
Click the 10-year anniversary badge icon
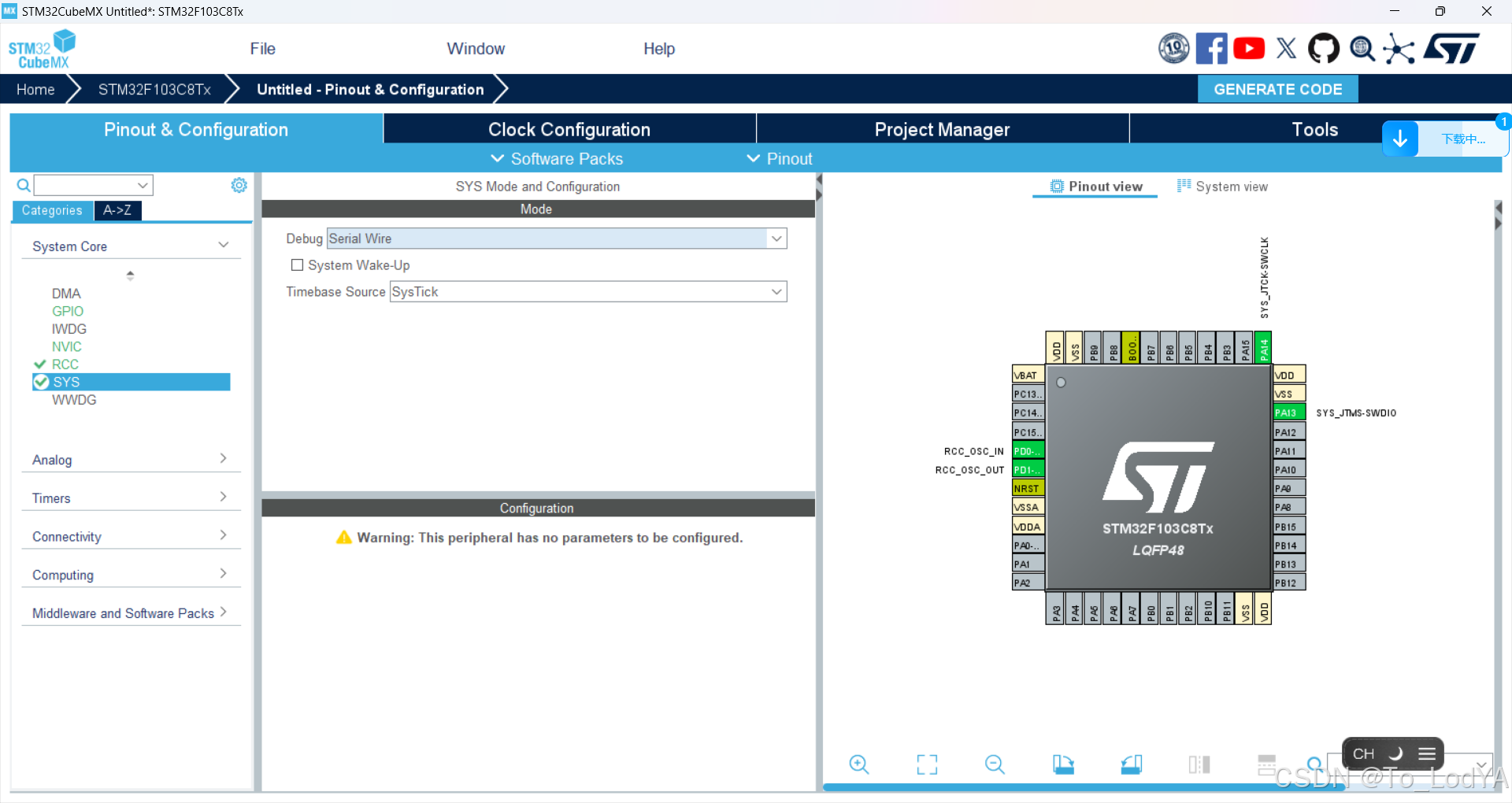1173,49
